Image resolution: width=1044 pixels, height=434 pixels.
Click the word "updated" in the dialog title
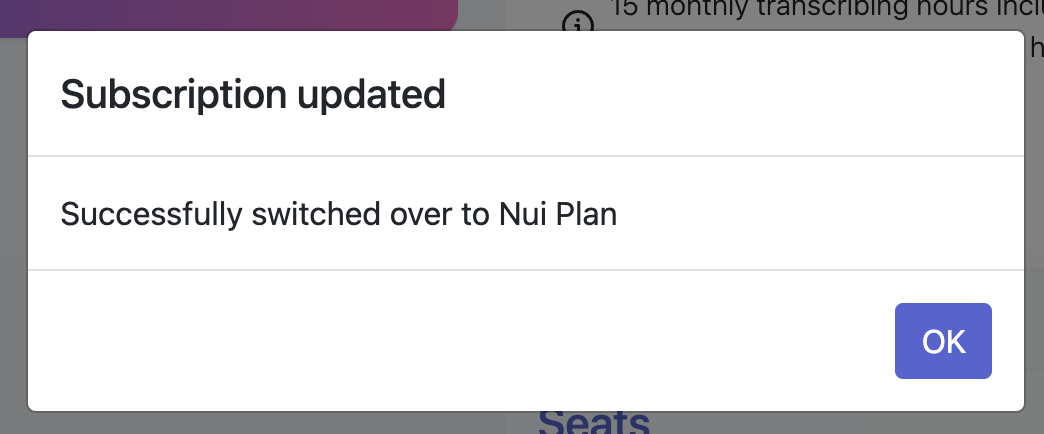click(371, 95)
